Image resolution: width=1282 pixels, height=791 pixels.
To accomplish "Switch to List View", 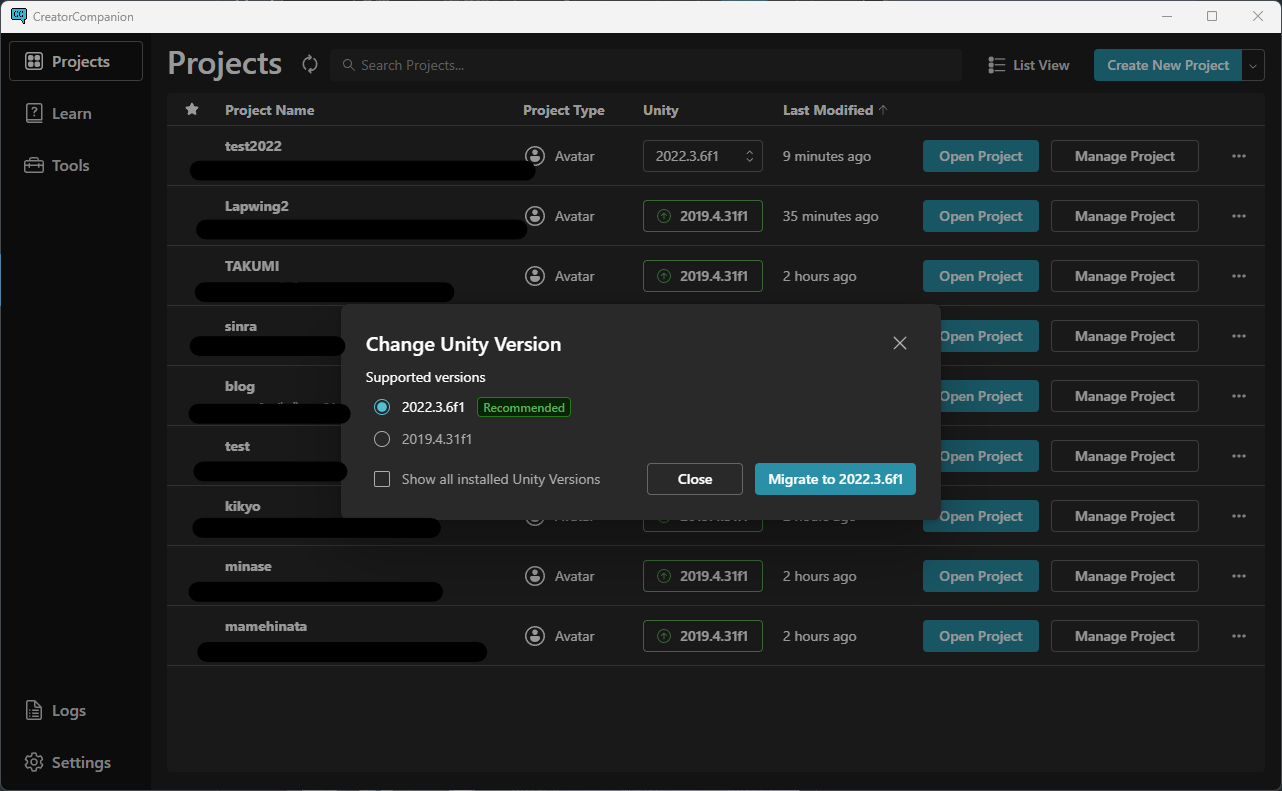I will 1029,65.
